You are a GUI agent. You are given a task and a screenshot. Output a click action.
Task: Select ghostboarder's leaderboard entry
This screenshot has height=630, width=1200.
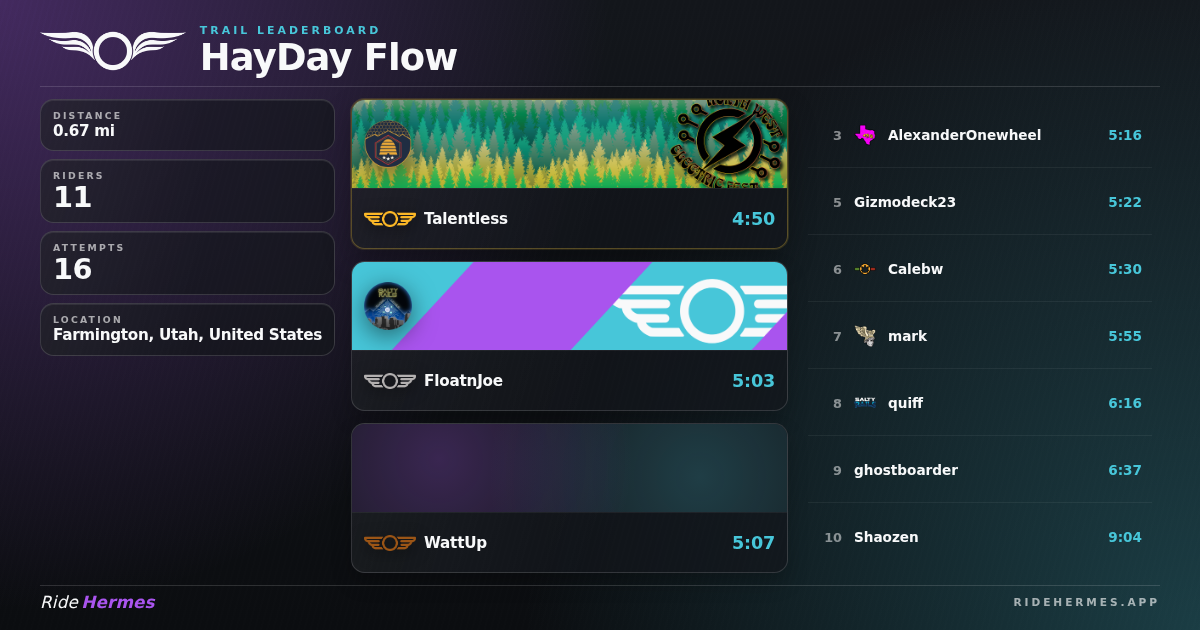(x=980, y=470)
